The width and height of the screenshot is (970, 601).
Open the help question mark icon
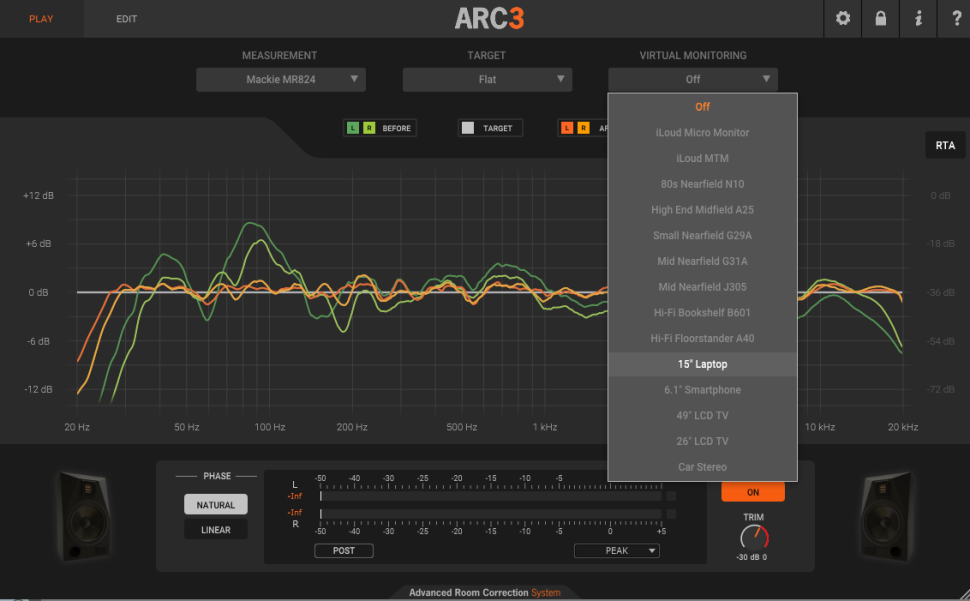(x=956, y=19)
